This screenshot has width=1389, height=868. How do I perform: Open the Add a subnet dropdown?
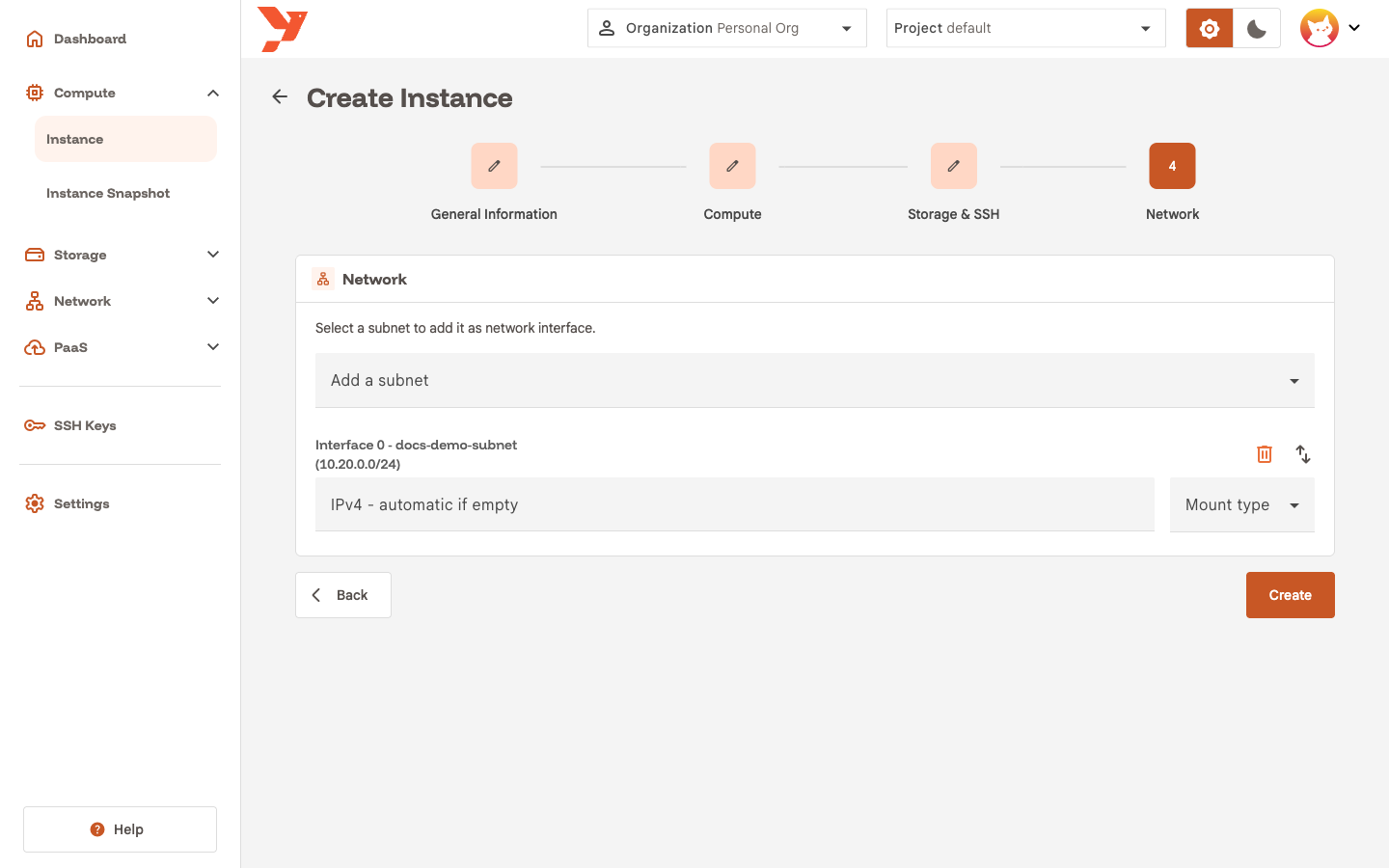(815, 380)
